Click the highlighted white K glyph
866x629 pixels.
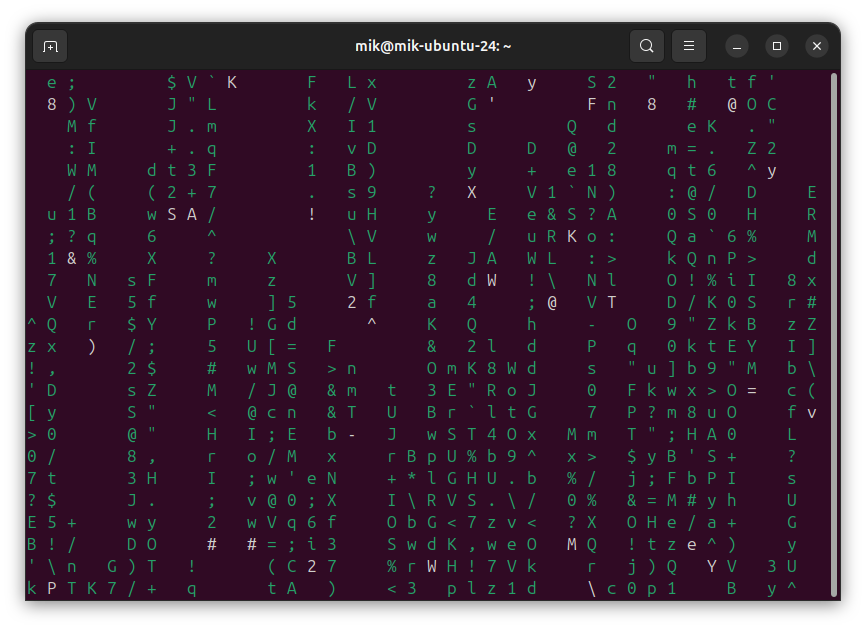point(570,236)
